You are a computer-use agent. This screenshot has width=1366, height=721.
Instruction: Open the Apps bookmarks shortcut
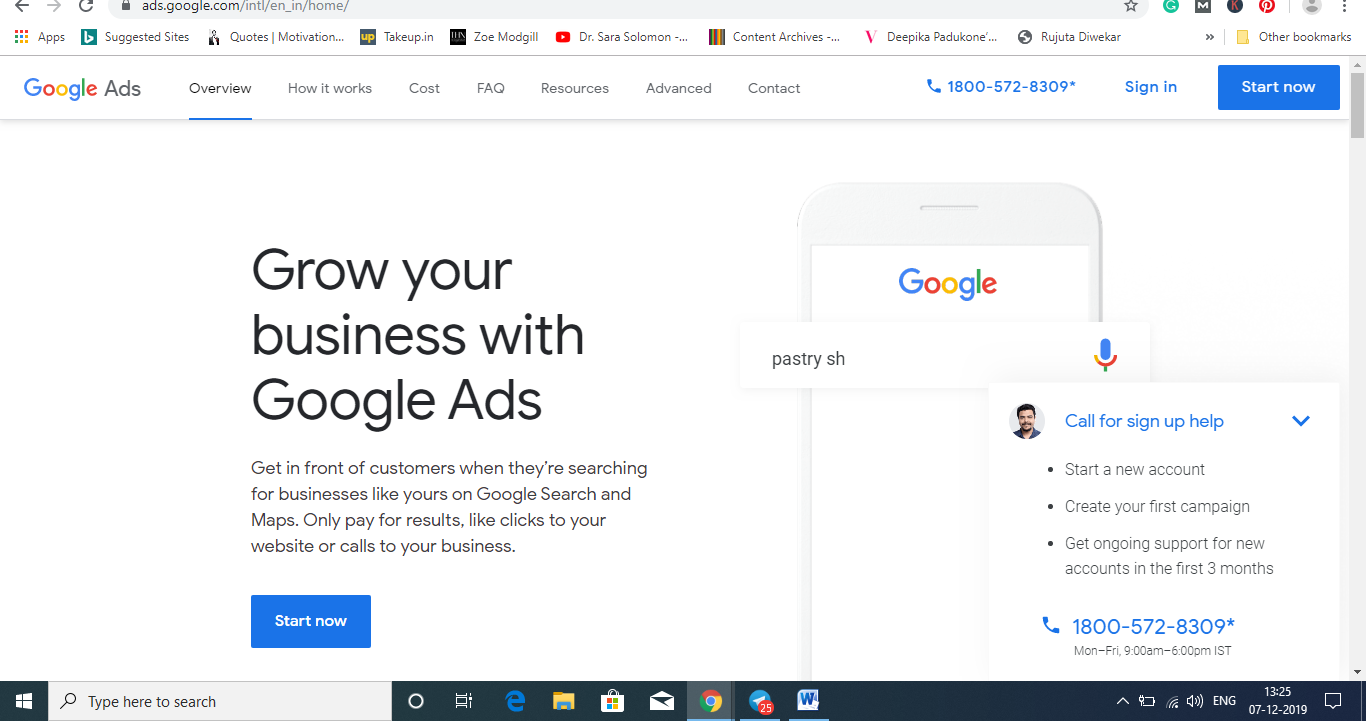[40, 37]
